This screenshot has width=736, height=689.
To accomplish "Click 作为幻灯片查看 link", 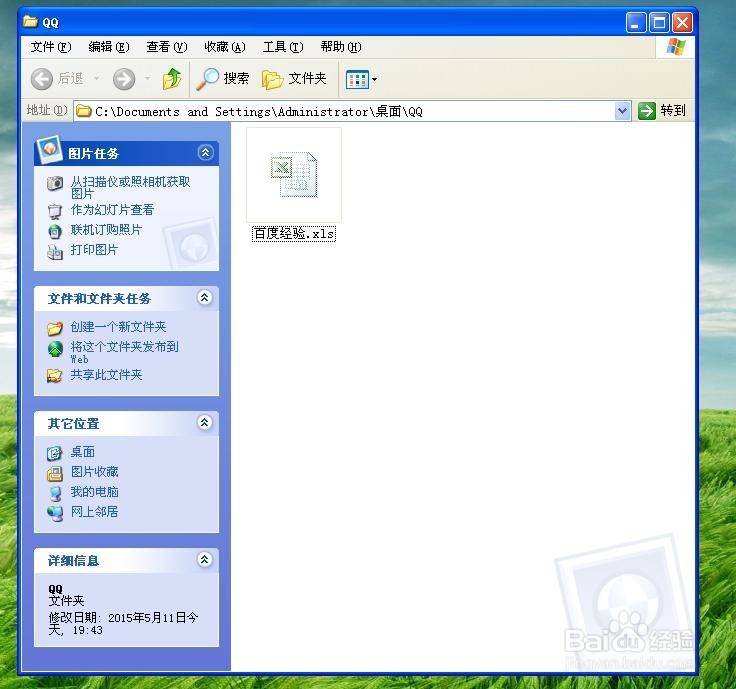I will (x=112, y=210).
